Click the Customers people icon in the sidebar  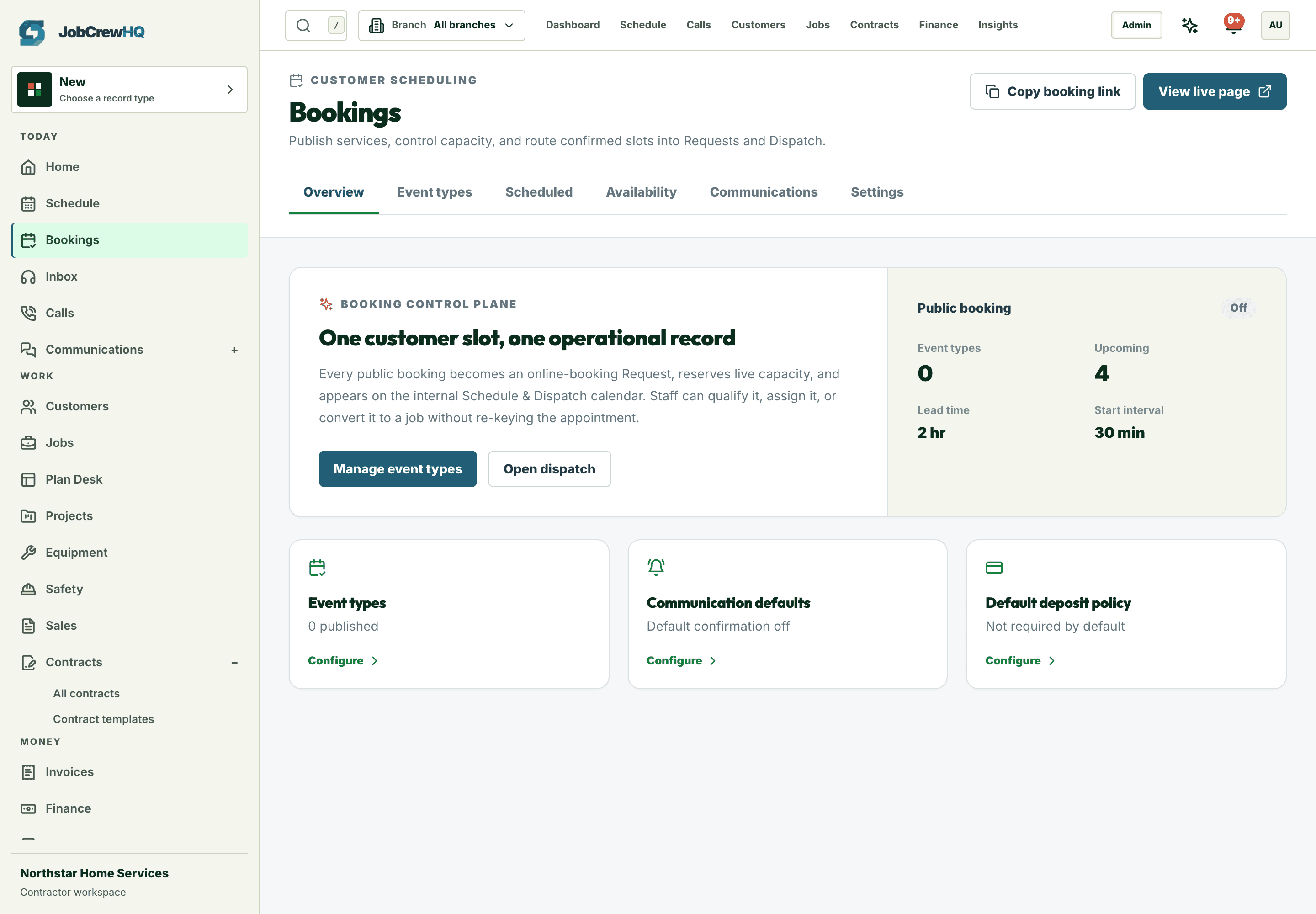[x=28, y=407]
